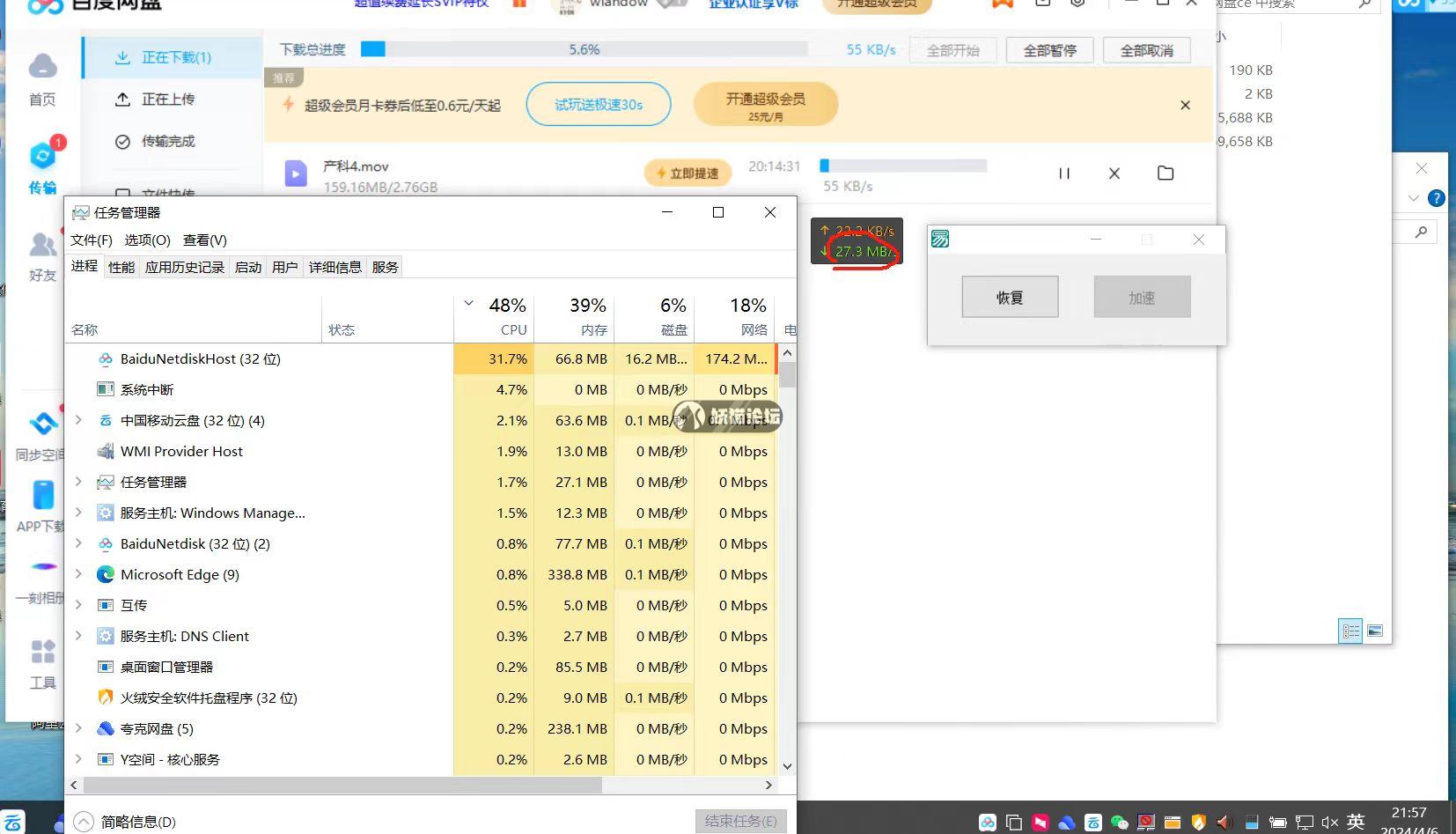Expand the 任务管理器 process row
Image resolution: width=1456 pixels, height=834 pixels.
pos(78,482)
